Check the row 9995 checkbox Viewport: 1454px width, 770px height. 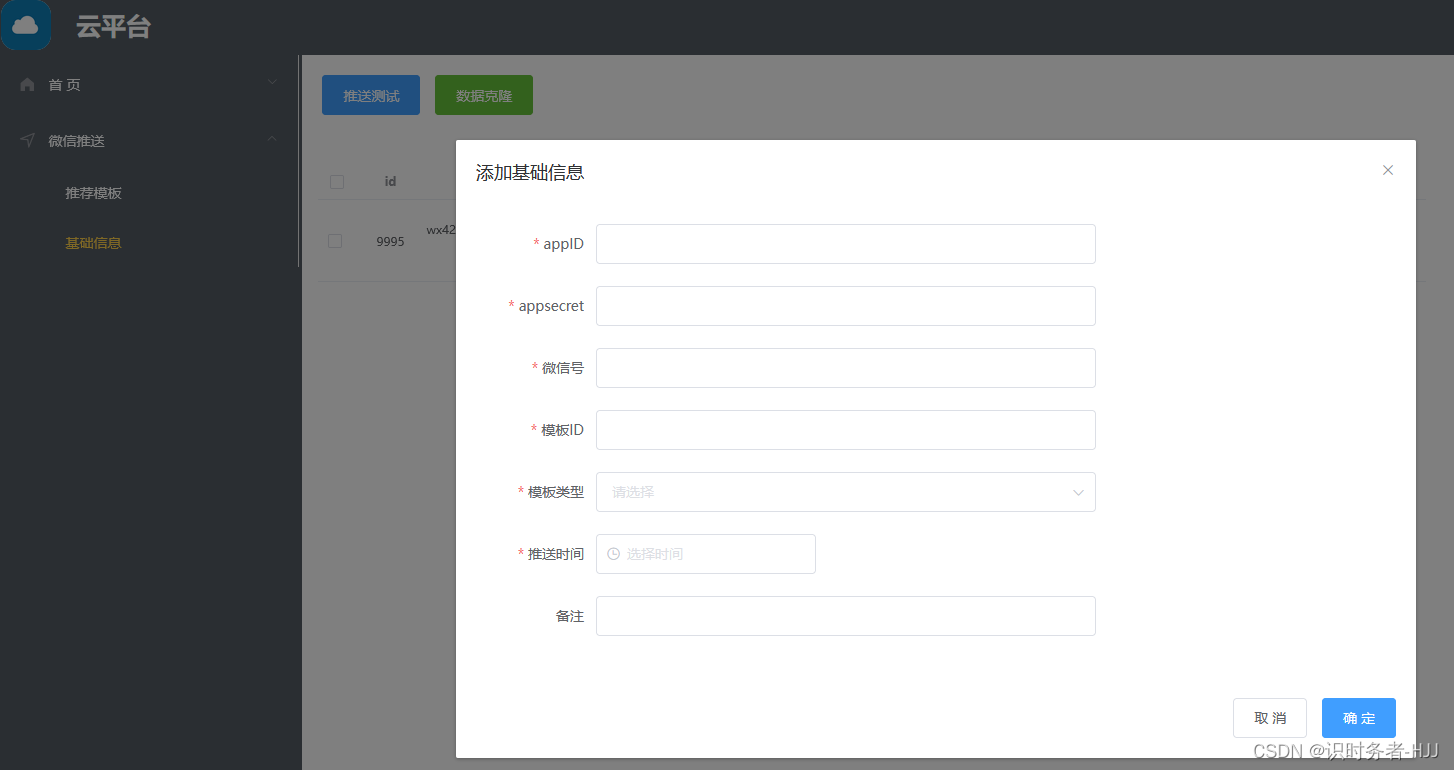(x=335, y=241)
